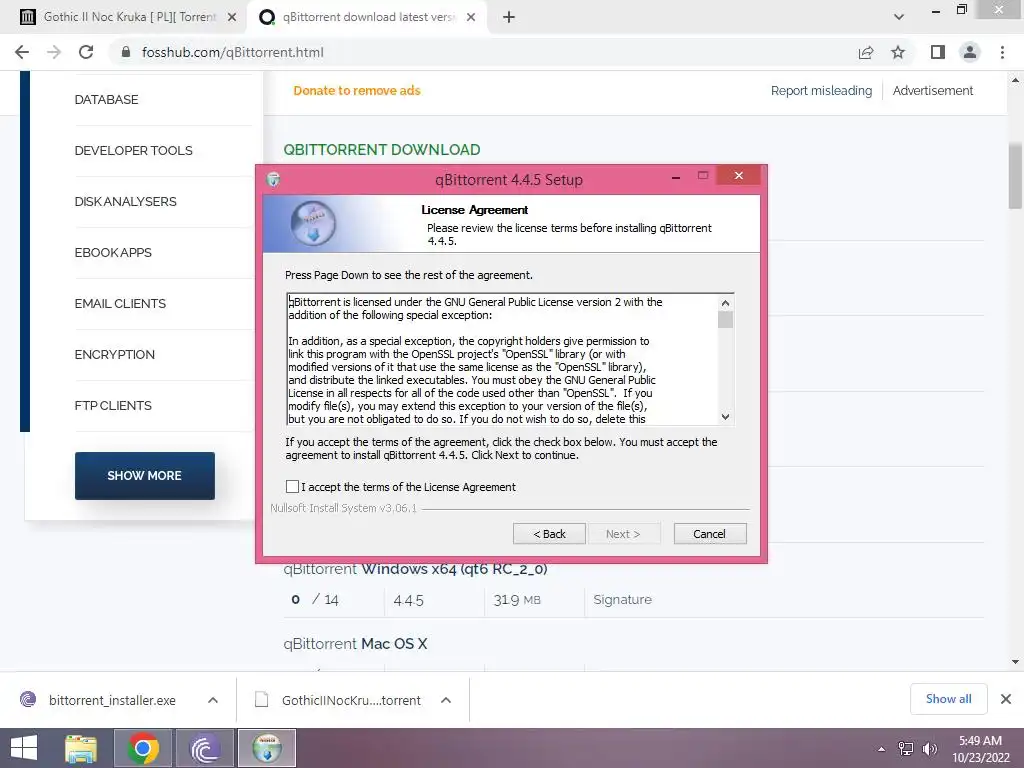The image size is (1024, 768).
Task: Click Show all downloads button
Action: point(948,699)
